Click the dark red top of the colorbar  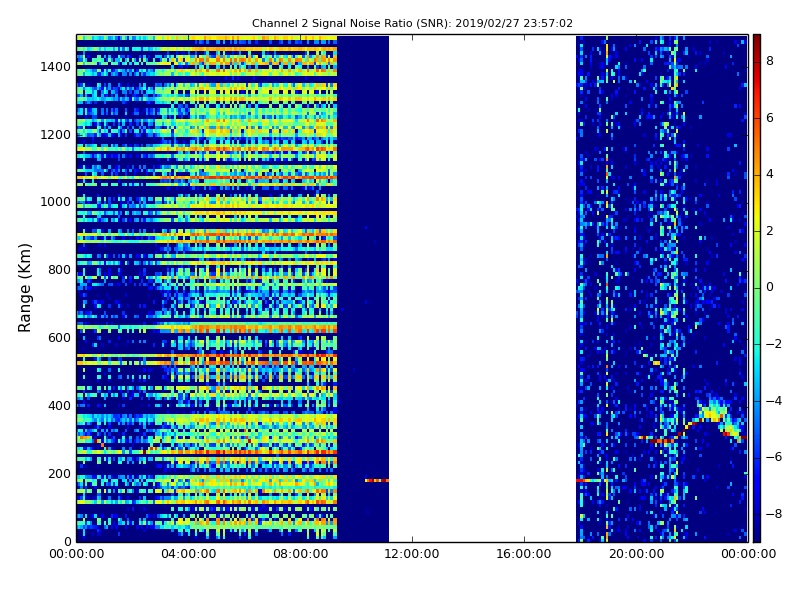[757, 41]
